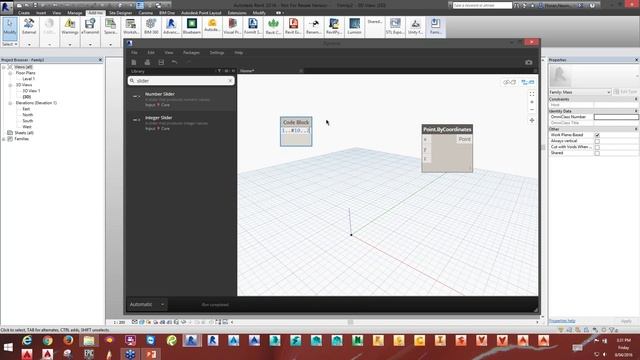
Task: Expand the Families tree node
Action: [x=4, y=139]
